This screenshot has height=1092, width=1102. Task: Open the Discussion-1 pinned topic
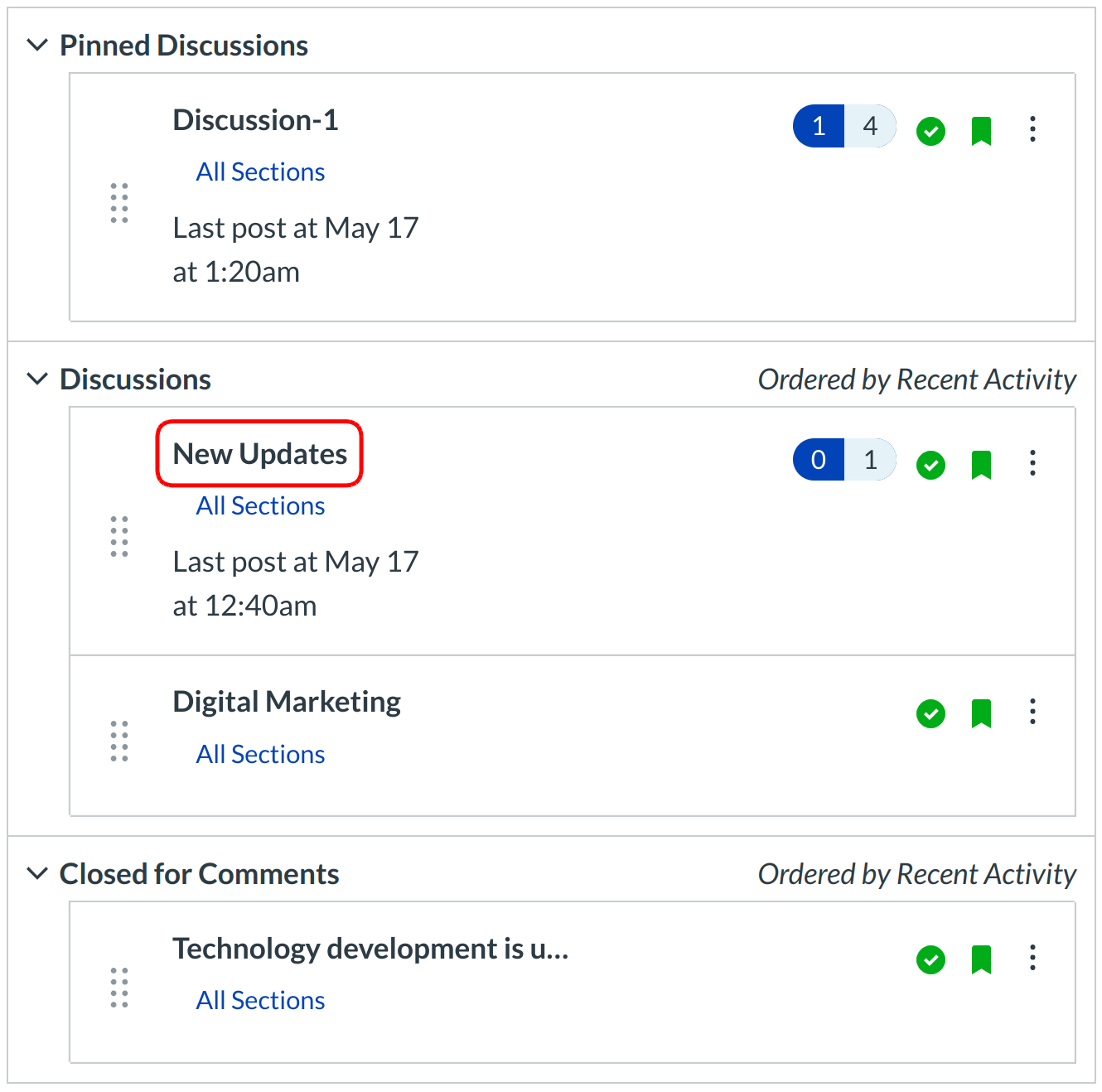click(255, 120)
